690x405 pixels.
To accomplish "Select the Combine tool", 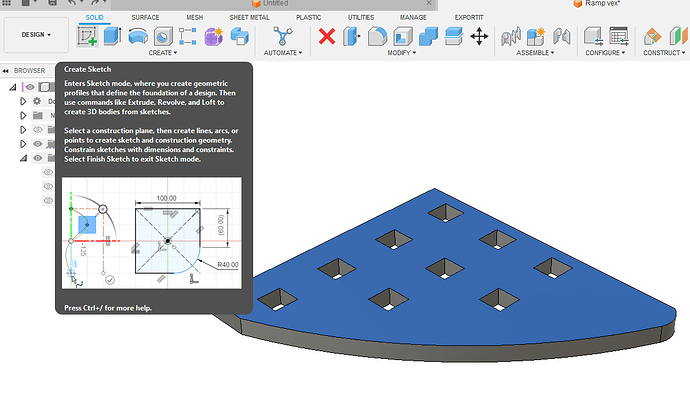I will tap(428, 37).
